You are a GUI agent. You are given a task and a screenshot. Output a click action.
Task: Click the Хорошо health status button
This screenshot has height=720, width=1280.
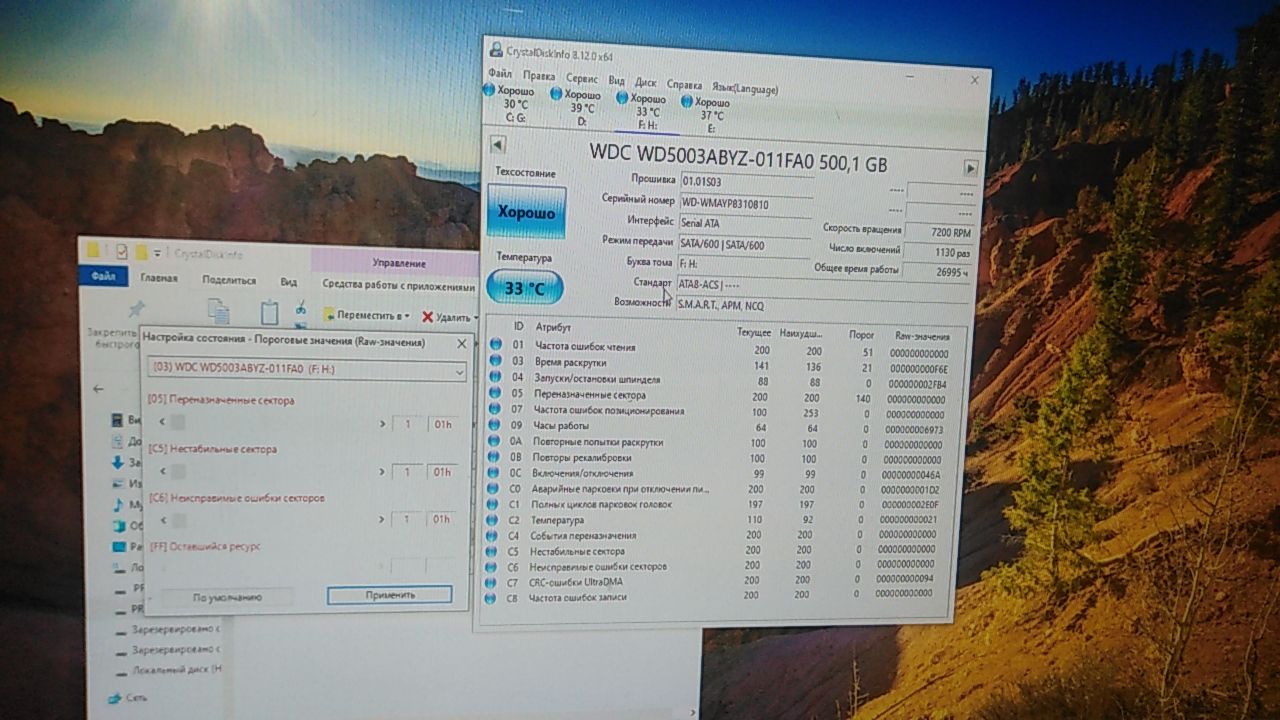click(526, 213)
